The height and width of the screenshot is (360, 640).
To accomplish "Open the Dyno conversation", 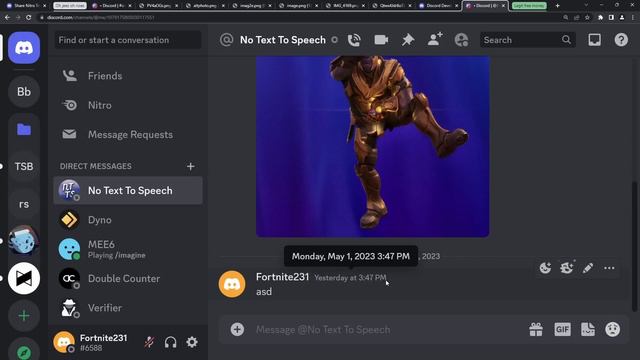I will pos(128,220).
